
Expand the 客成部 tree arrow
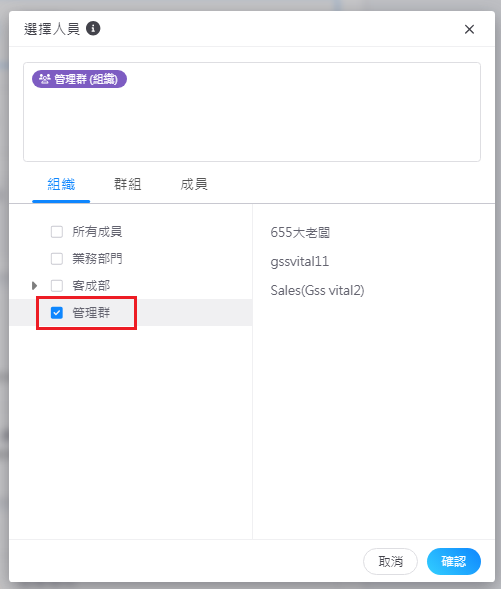click(x=35, y=286)
